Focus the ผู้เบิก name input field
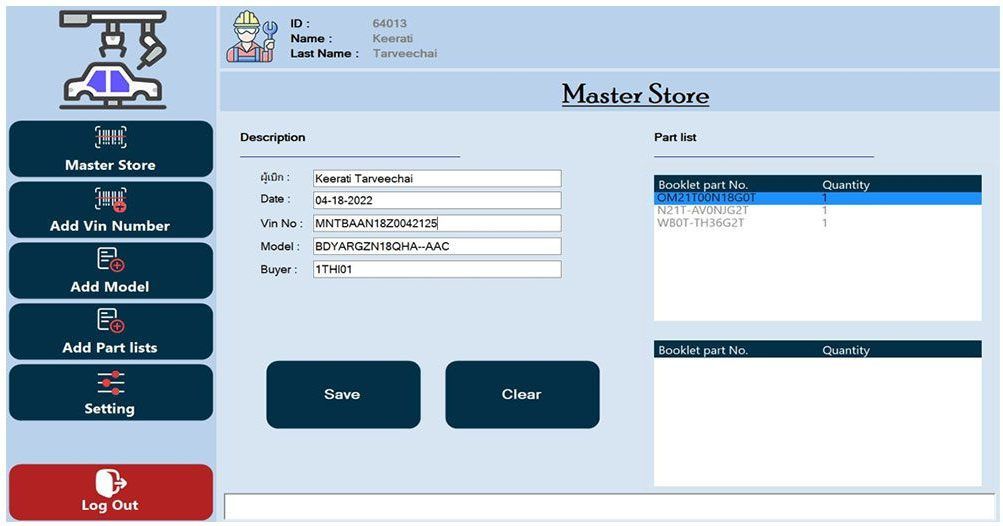The image size is (1003, 526). tap(437, 179)
